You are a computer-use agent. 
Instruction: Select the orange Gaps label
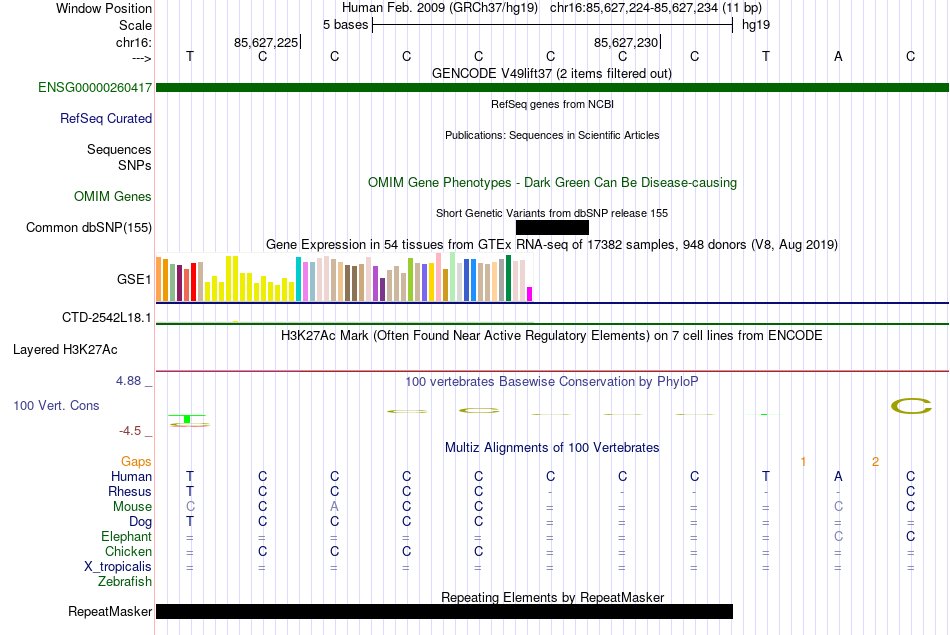tap(136, 462)
